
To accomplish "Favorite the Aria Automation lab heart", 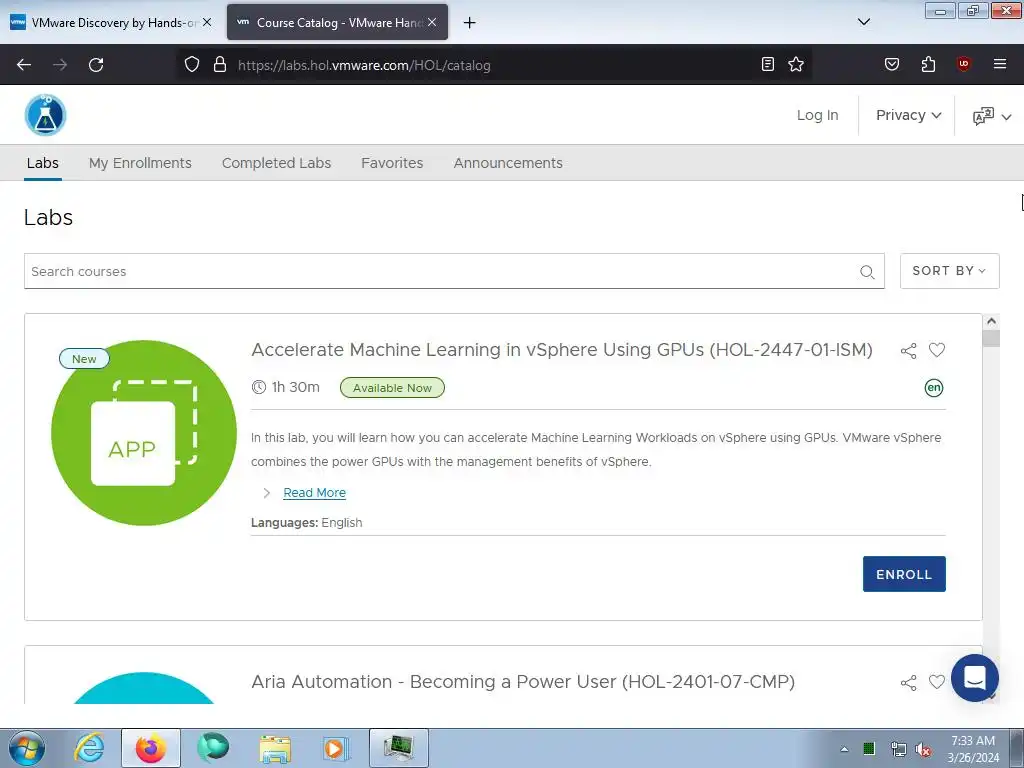I will 936,682.
